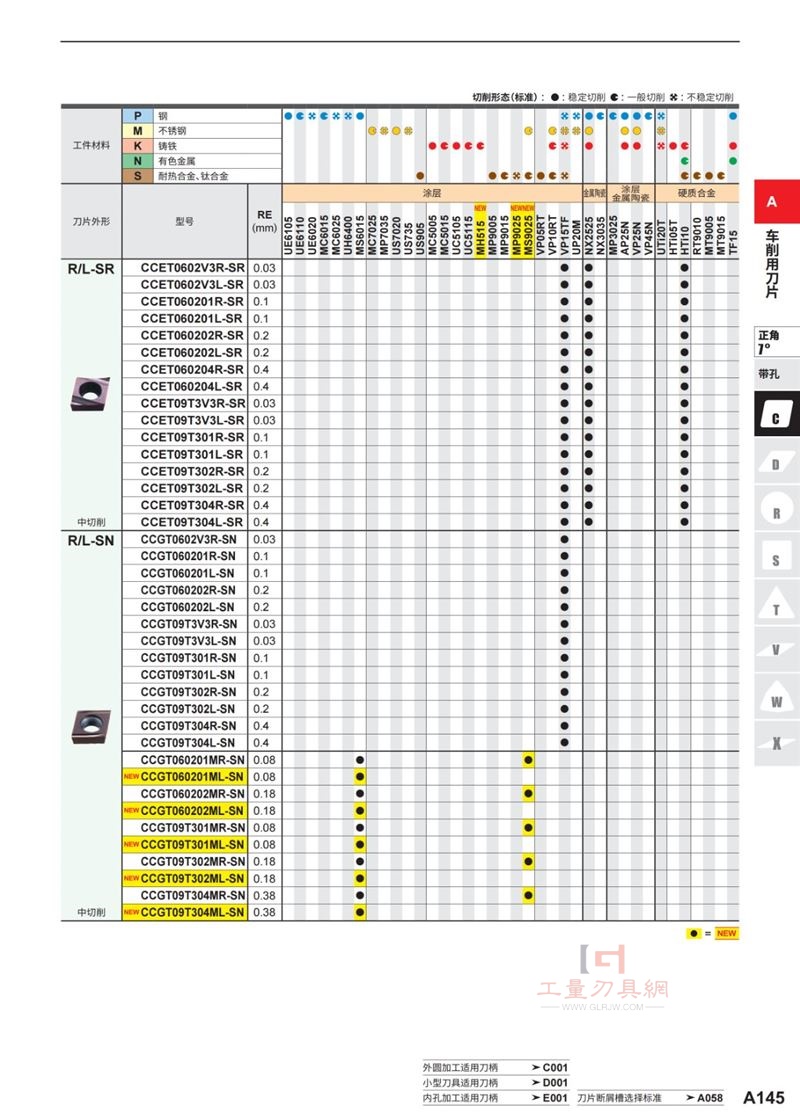Select model 'CCGT09T304R-SN'
Screen dimensions: 800x1120
click(x=188, y=726)
